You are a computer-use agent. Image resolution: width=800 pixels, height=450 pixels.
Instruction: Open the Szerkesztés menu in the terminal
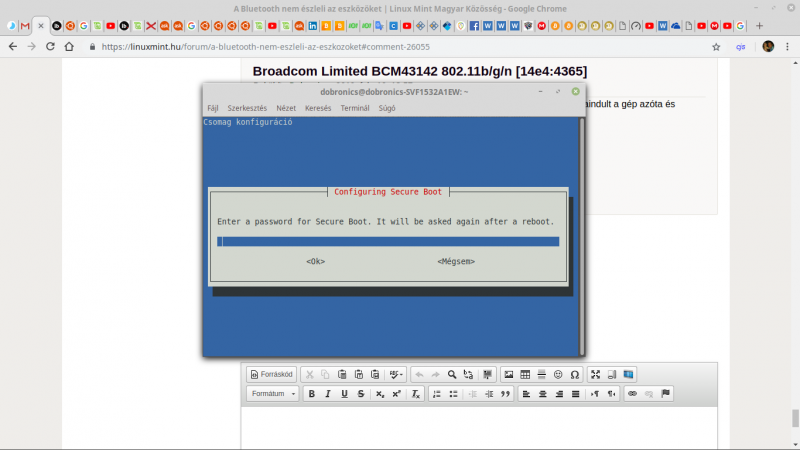tap(247, 108)
